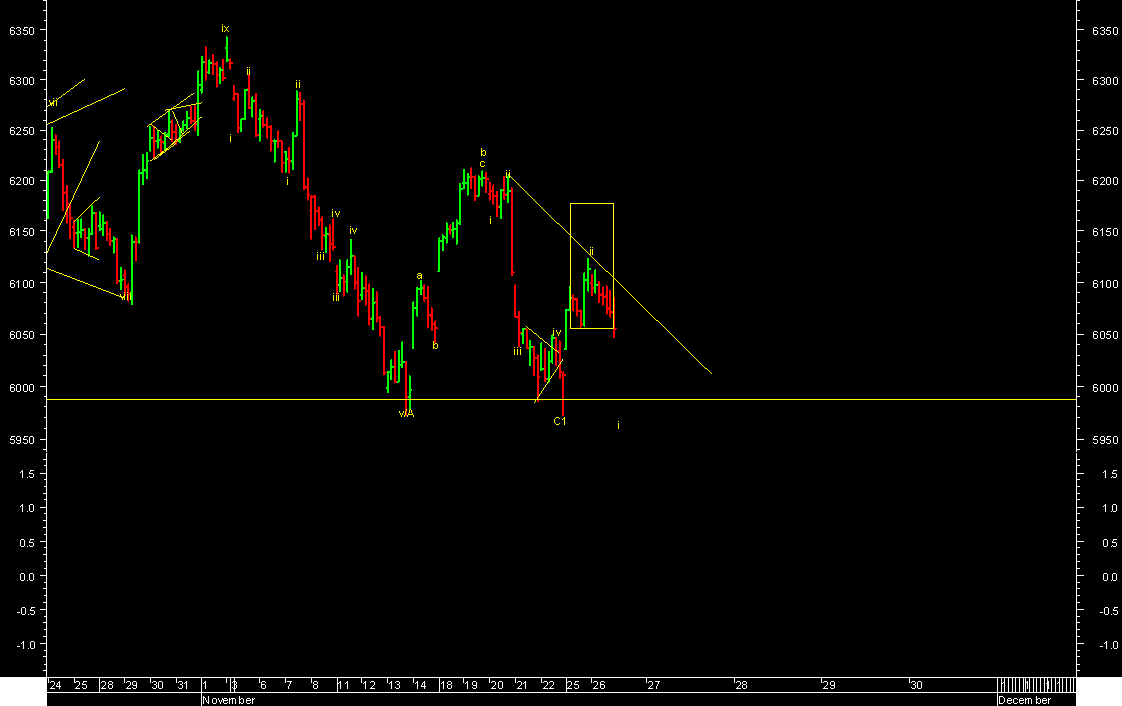Click date 30 on the time axis
The image size is (1122, 706).
coord(916,685)
